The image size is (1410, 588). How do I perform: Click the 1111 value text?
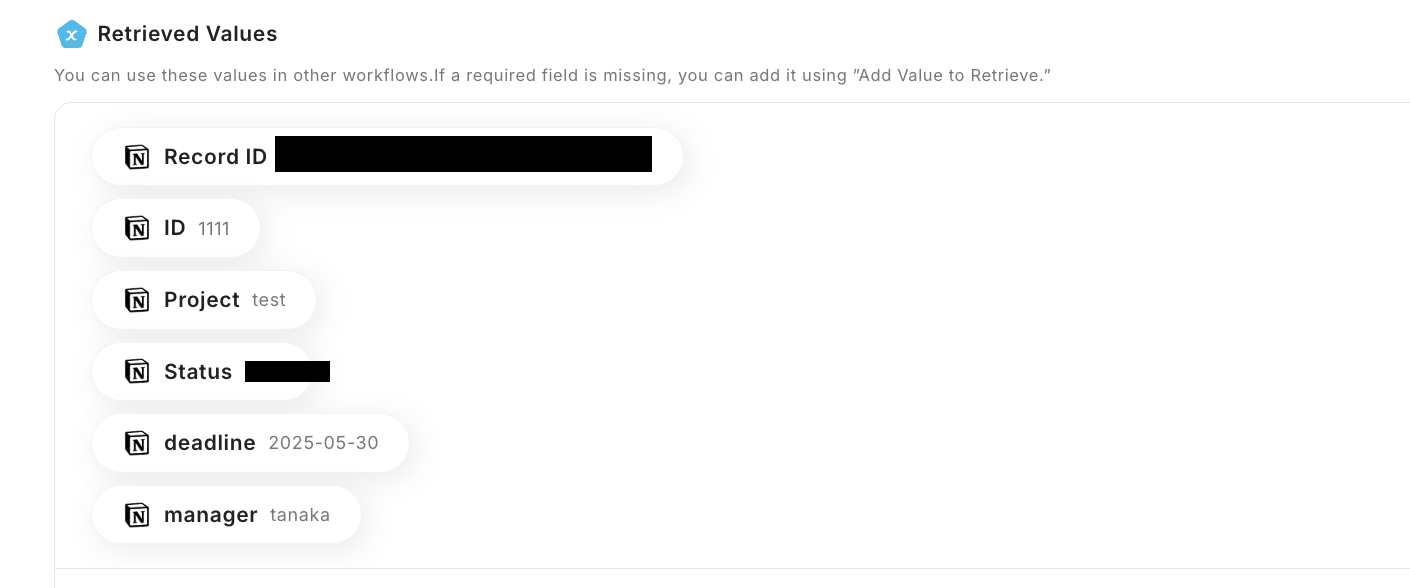tap(214, 229)
